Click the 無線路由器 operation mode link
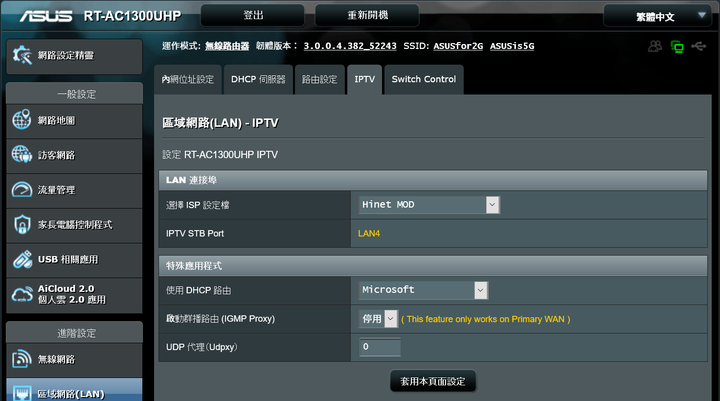The image size is (720, 401). [227, 46]
